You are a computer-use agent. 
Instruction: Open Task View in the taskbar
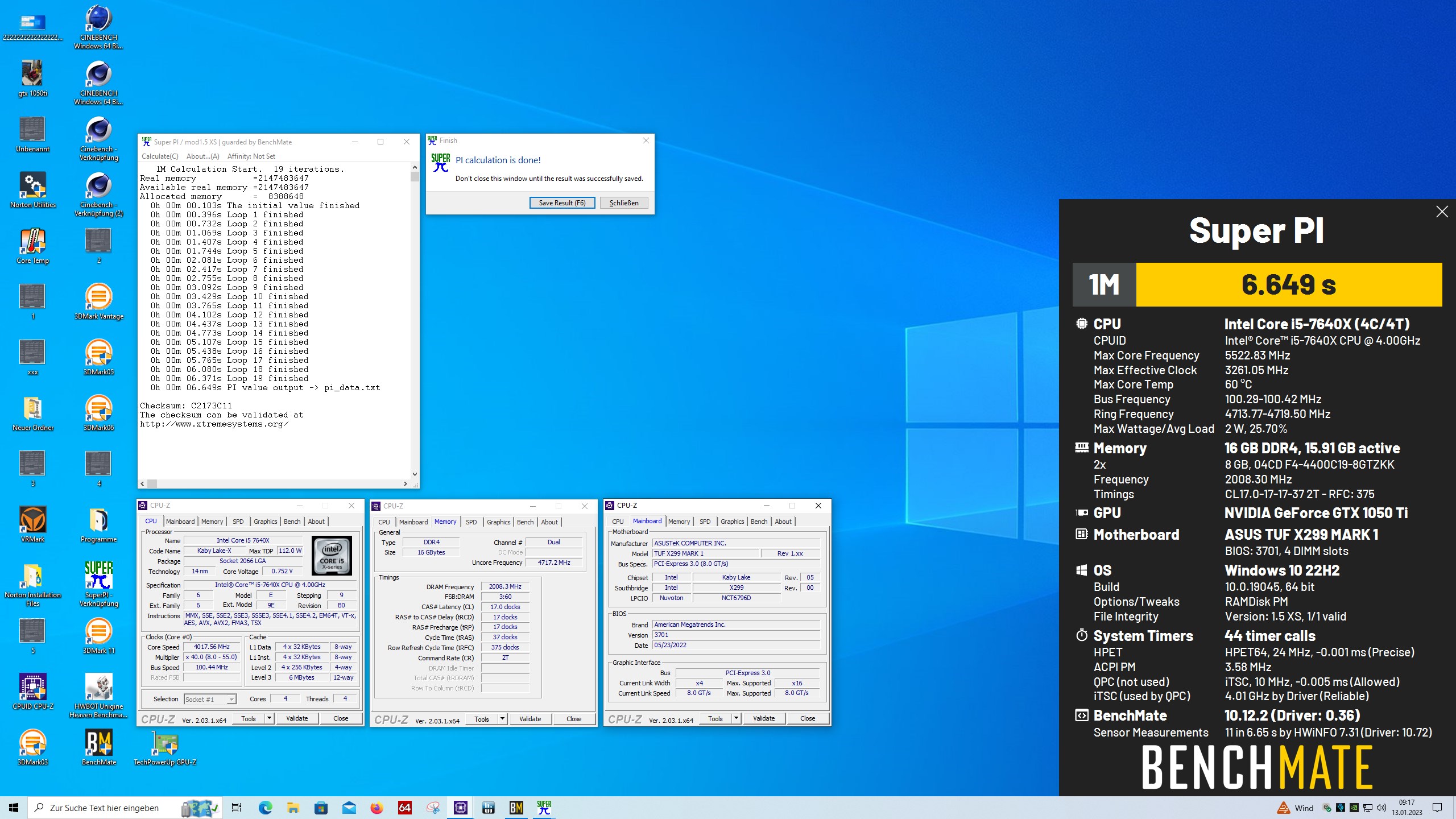pyautogui.click(x=237, y=808)
